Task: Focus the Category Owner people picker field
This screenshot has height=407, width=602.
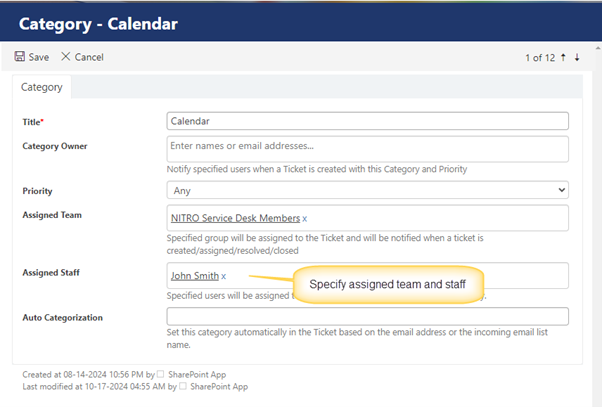Action: tap(367, 149)
